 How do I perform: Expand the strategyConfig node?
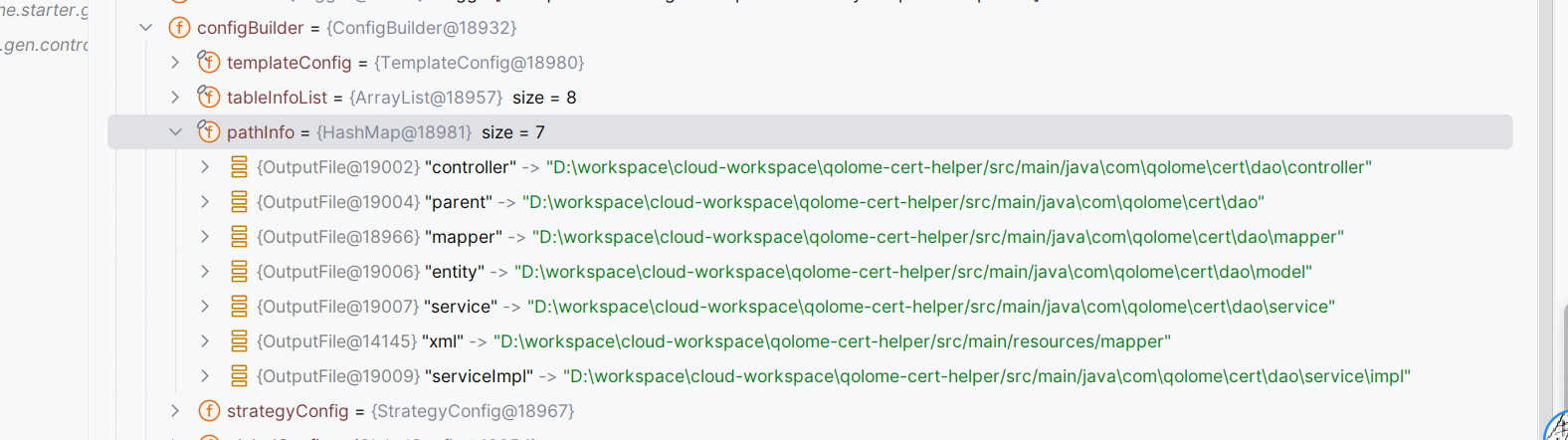tap(175, 411)
